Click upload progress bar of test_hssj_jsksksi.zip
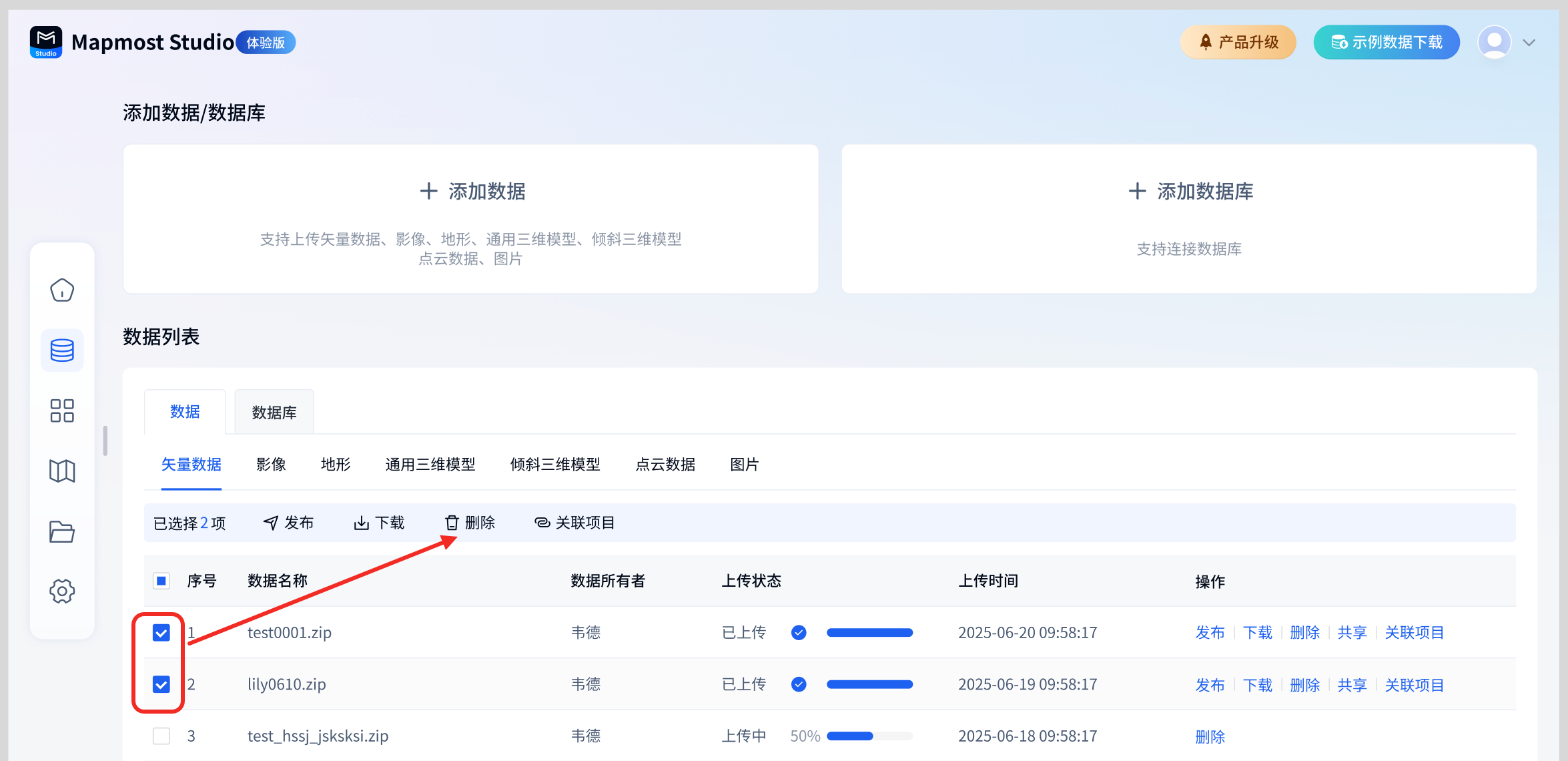 [869, 736]
